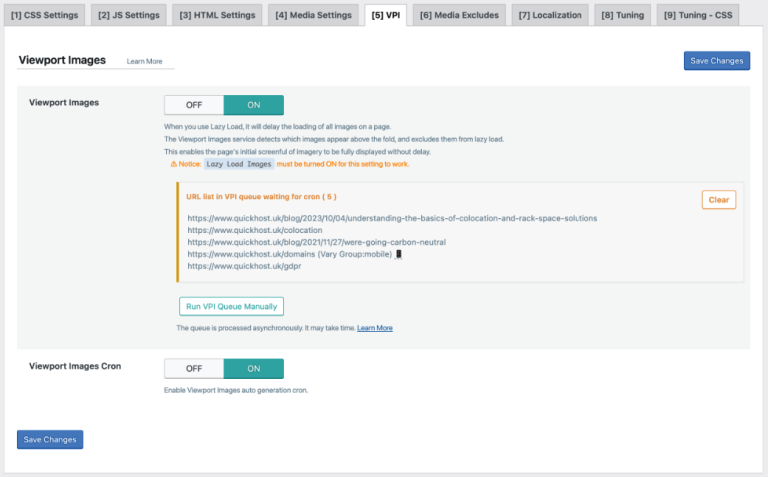The width and height of the screenshot is (768, 477).
Task: Switch to the [7] Localization tab
Action: coord(550,15)
